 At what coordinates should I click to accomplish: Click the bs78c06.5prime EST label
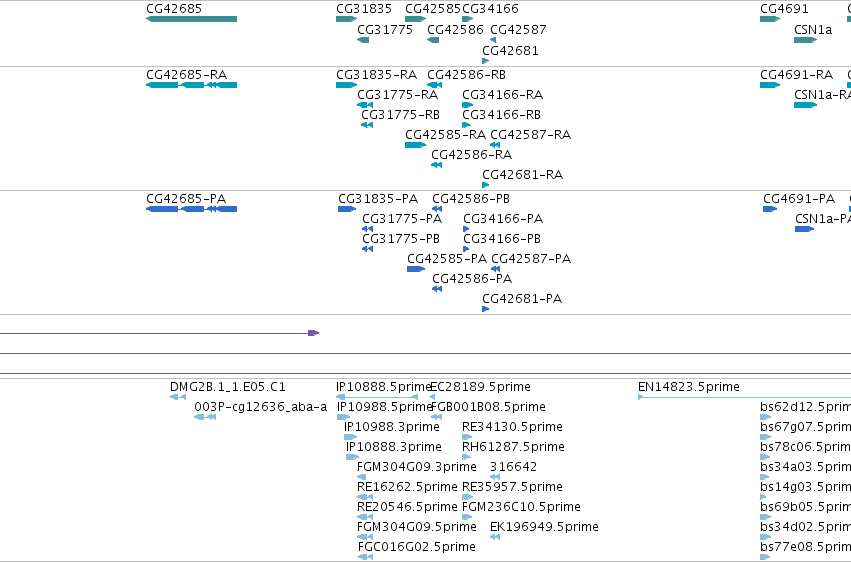pos(805,448)
